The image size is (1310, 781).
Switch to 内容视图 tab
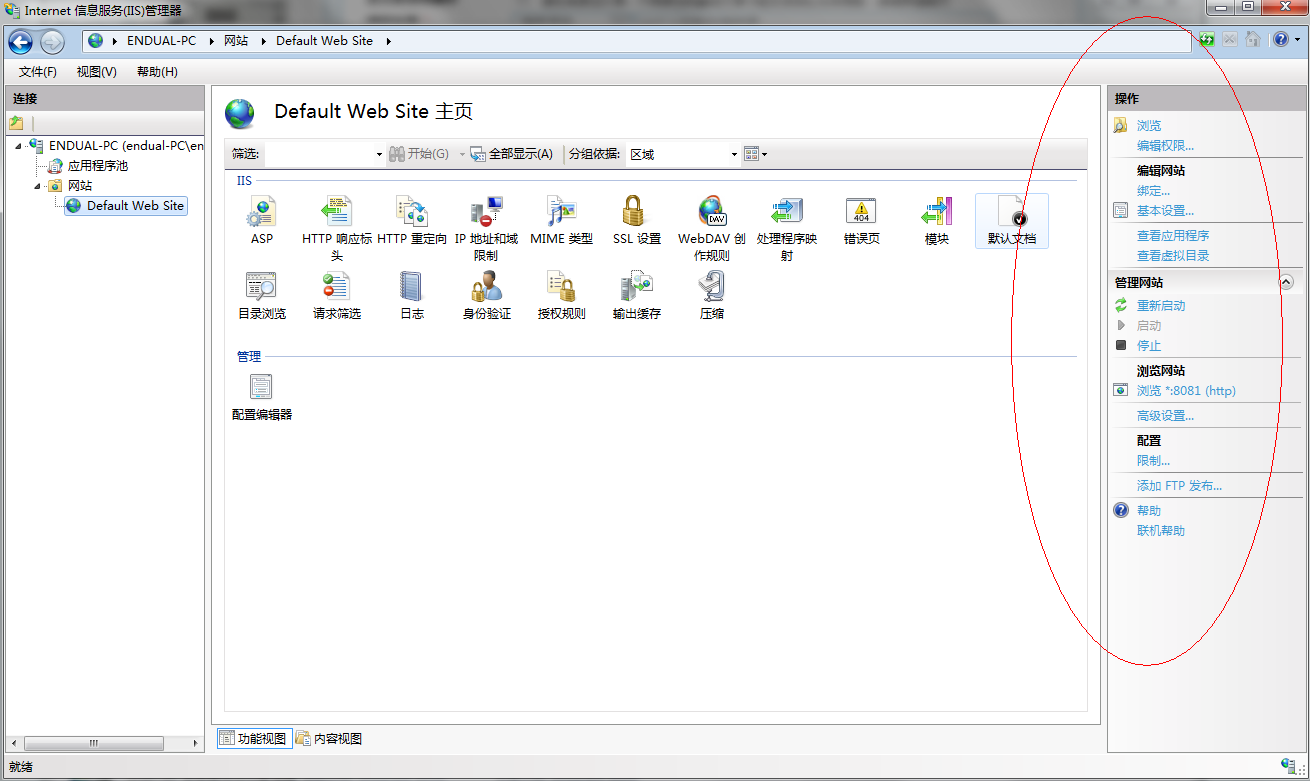(x=329, y=739)
